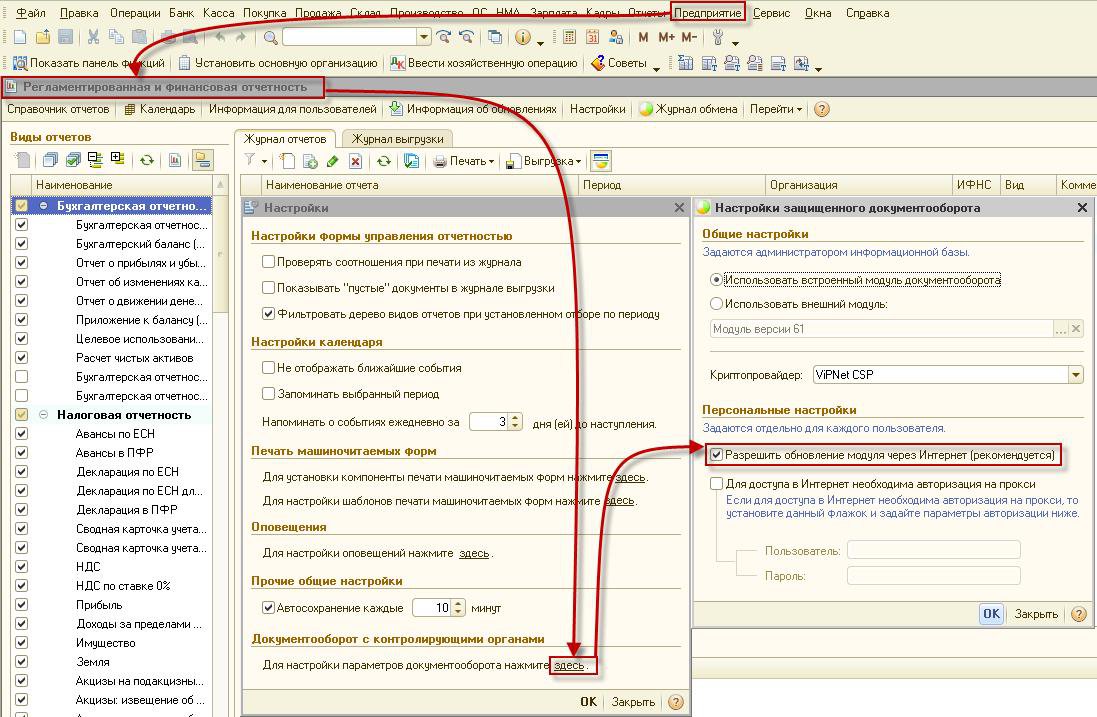Viewport: 1097px width, 717px height.
Task: Toggle Проверять соотношения при печати из журнала
Action: coord(268,262)
